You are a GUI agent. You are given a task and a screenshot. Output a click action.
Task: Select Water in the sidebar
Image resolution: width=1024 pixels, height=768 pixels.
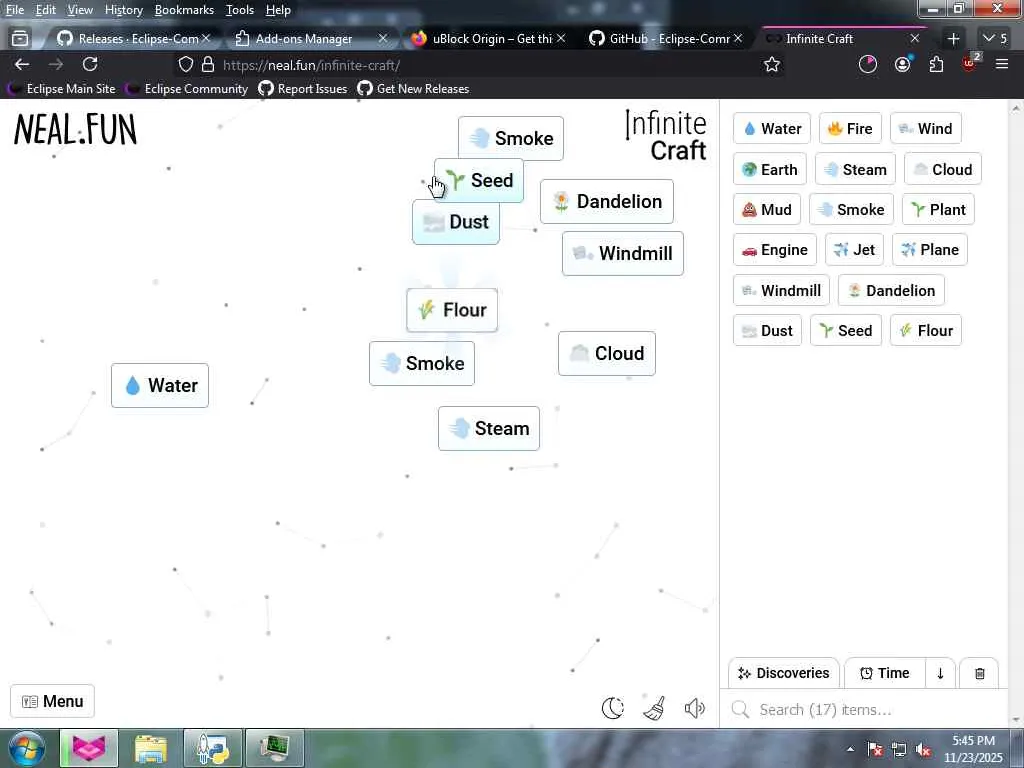click(772, 129)
